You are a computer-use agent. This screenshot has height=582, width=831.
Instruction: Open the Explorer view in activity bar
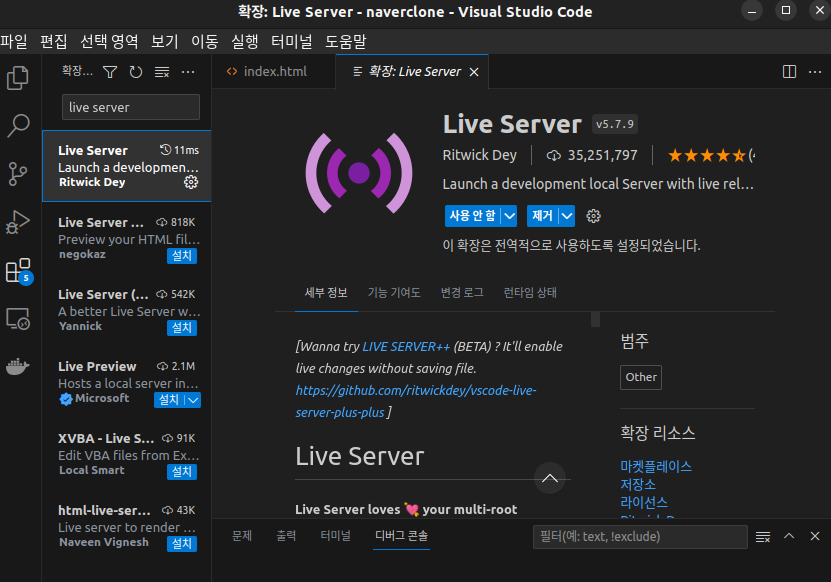pos(18,78)
